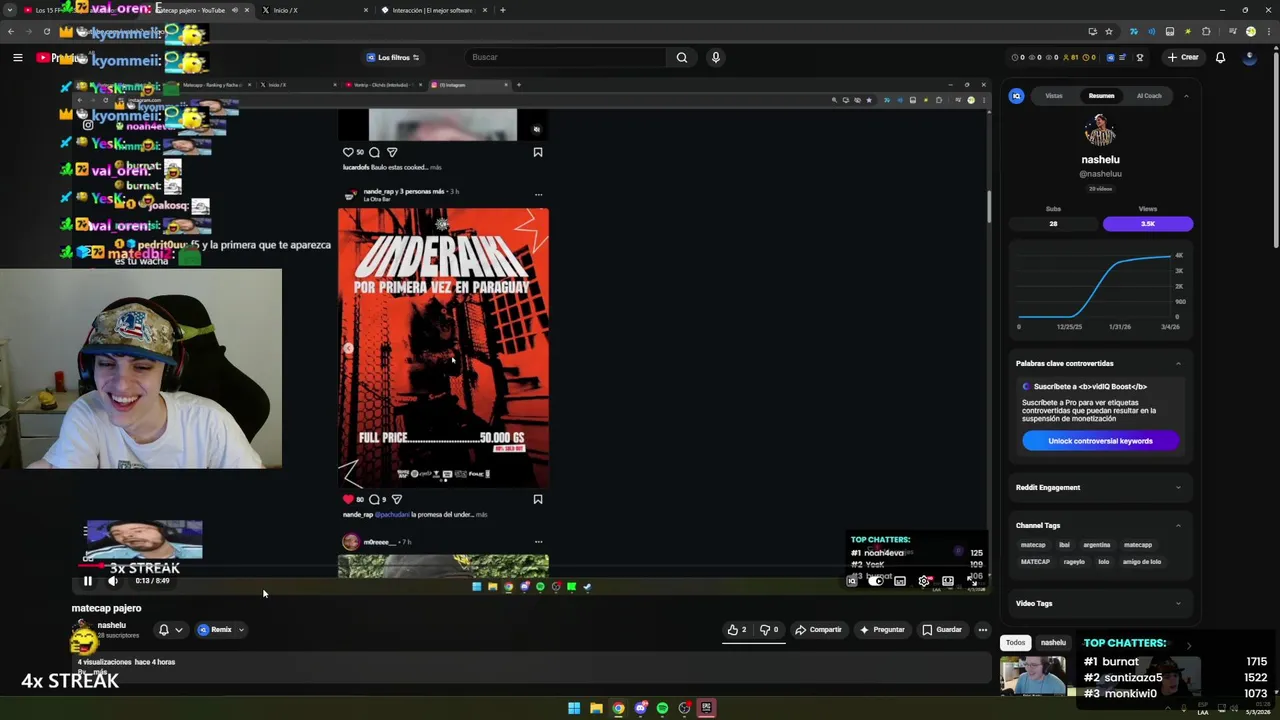Open the vidIQ playlist-list icon in header

coord(1122,57)
